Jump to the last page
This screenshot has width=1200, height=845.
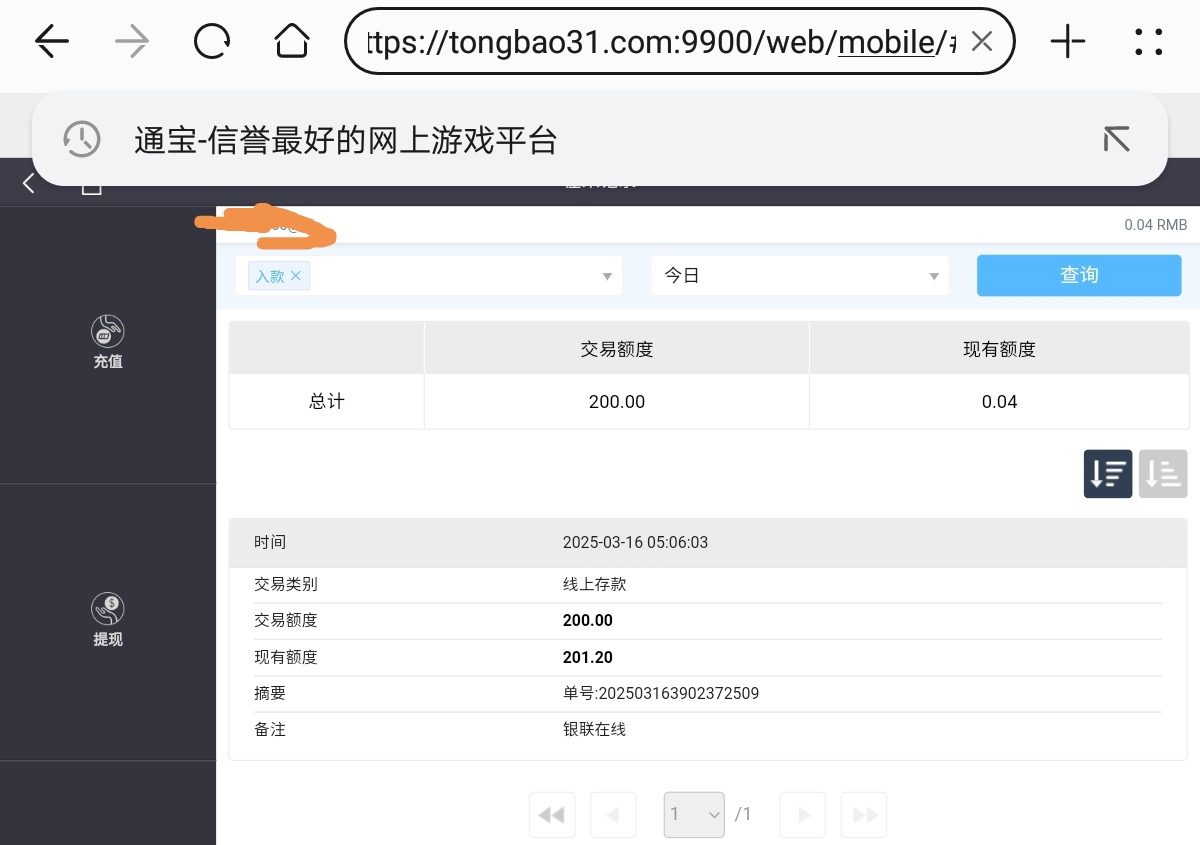(863, 815)
